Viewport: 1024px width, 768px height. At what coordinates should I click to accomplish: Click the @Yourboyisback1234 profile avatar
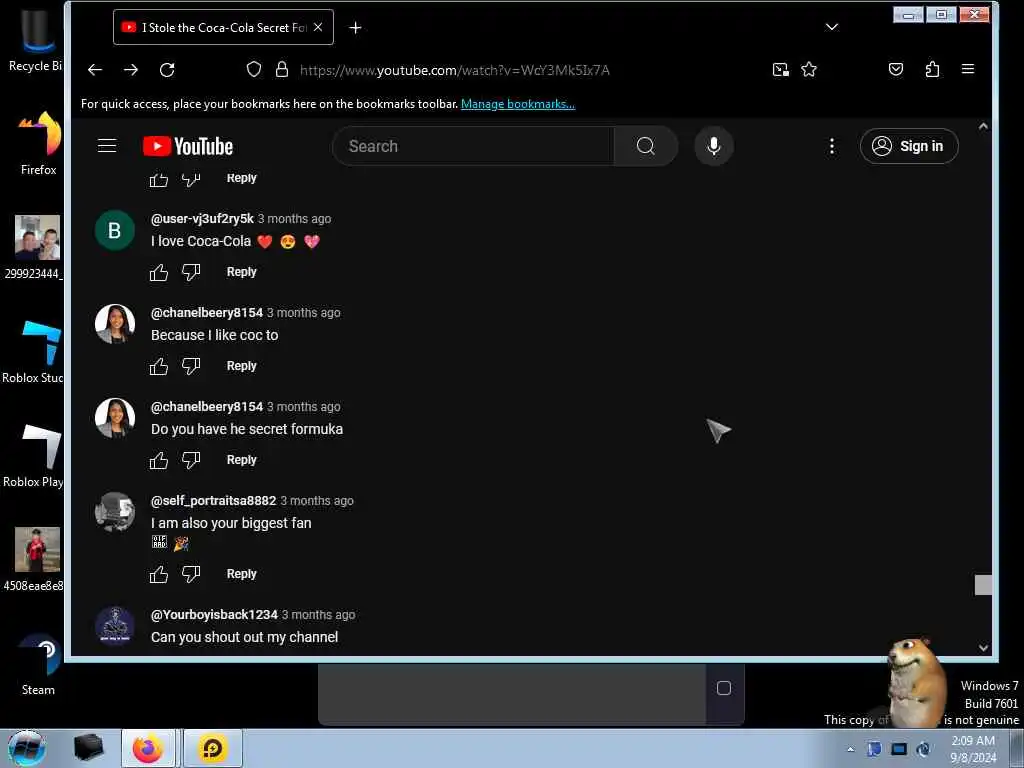[115, 626]
